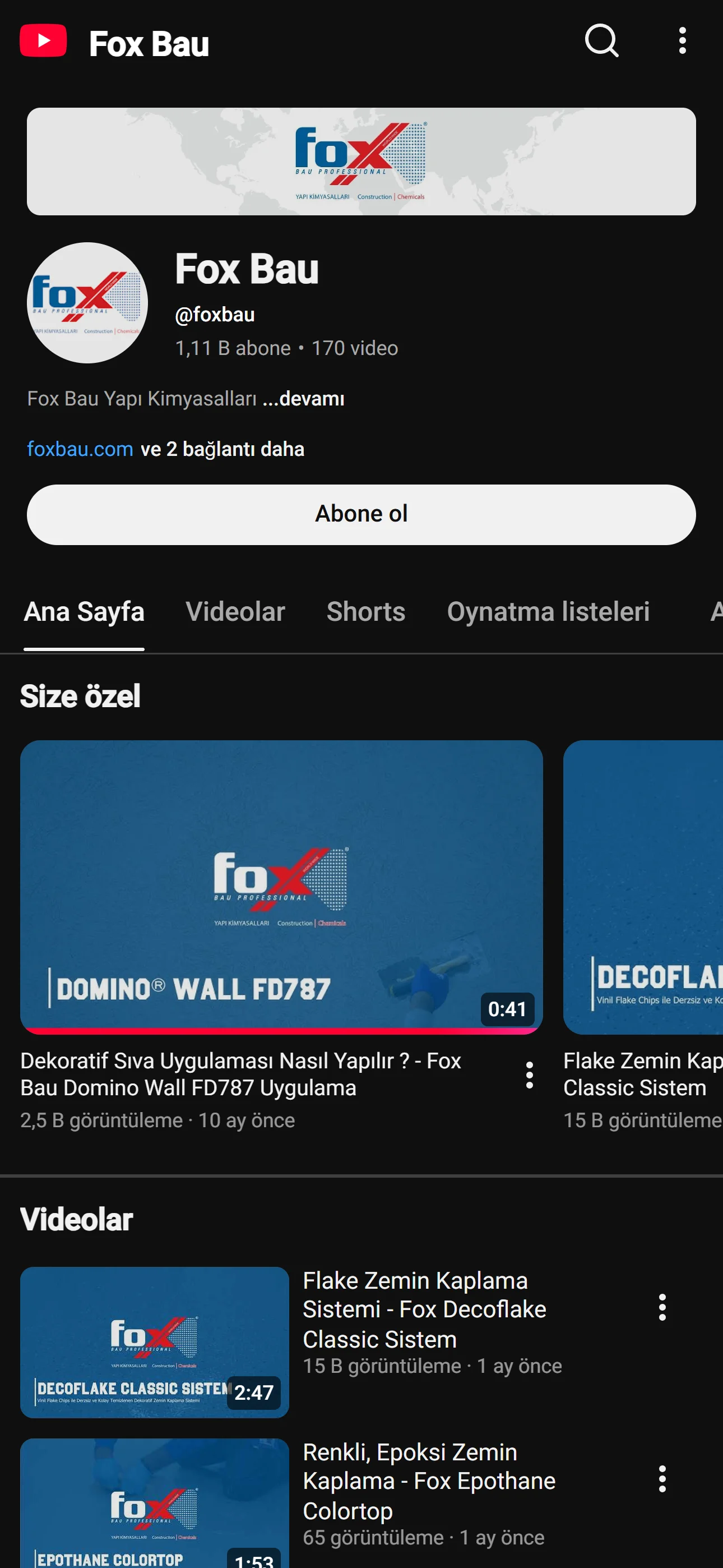The width and height of the screenshot is (723, 1568).
Task: Tap the red watched-progress bar on Domino Wall video
Action: coord(281,1031)
